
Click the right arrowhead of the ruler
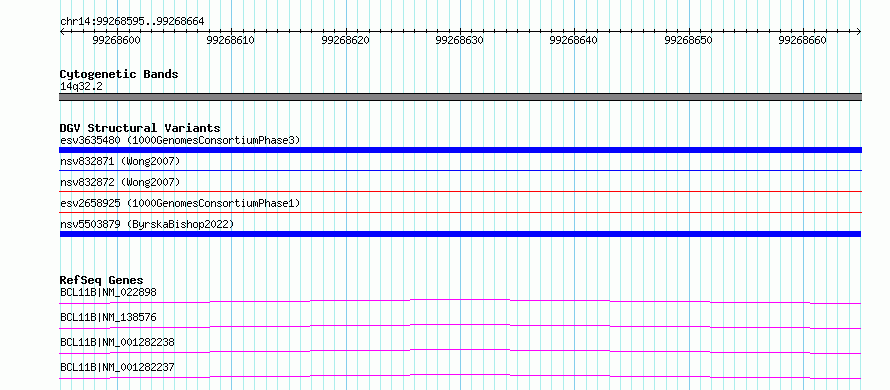point(859,32)
